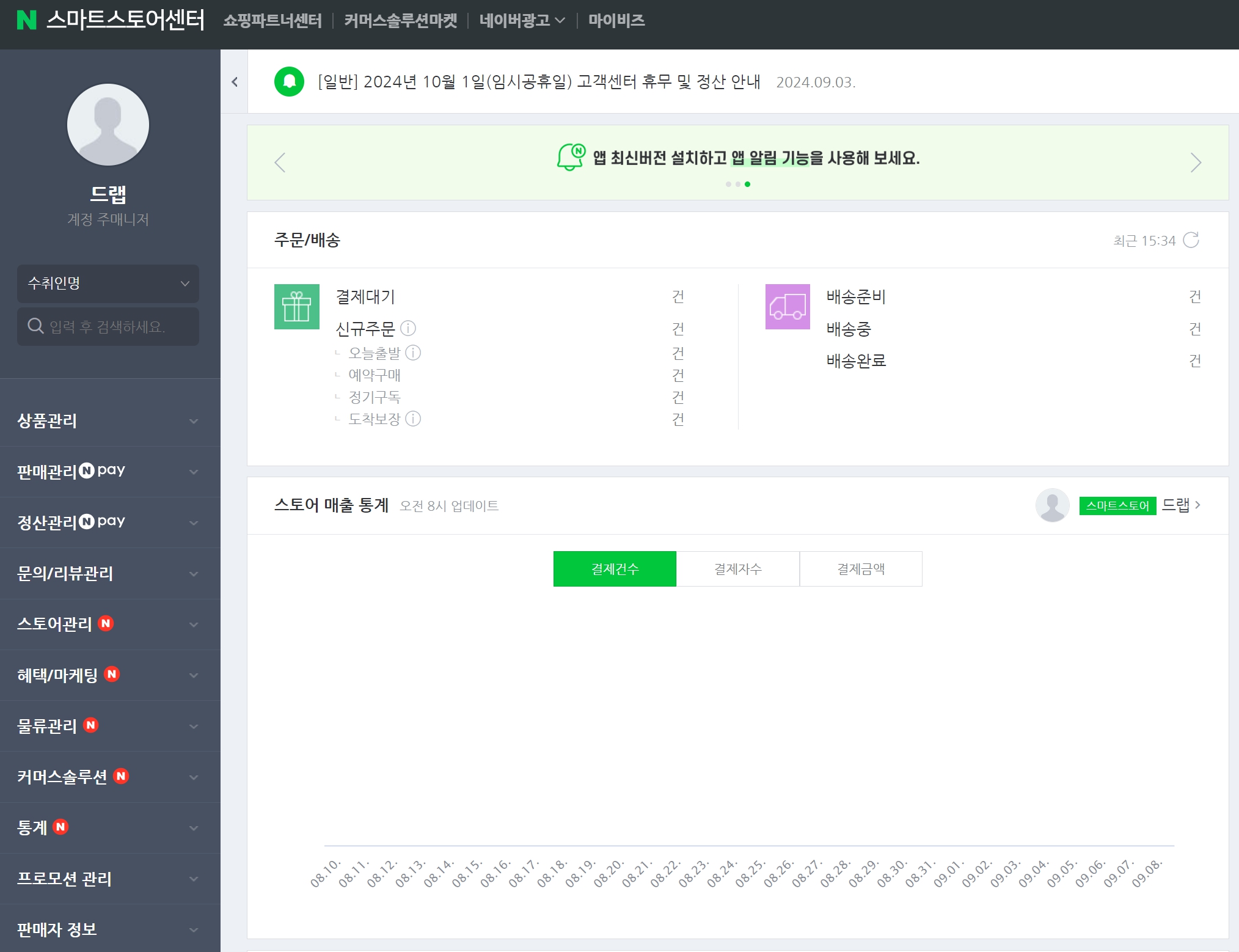Open info tooltip next to 오늘출발
This screenshot has width=1239, height=952.
click(413, 353)
